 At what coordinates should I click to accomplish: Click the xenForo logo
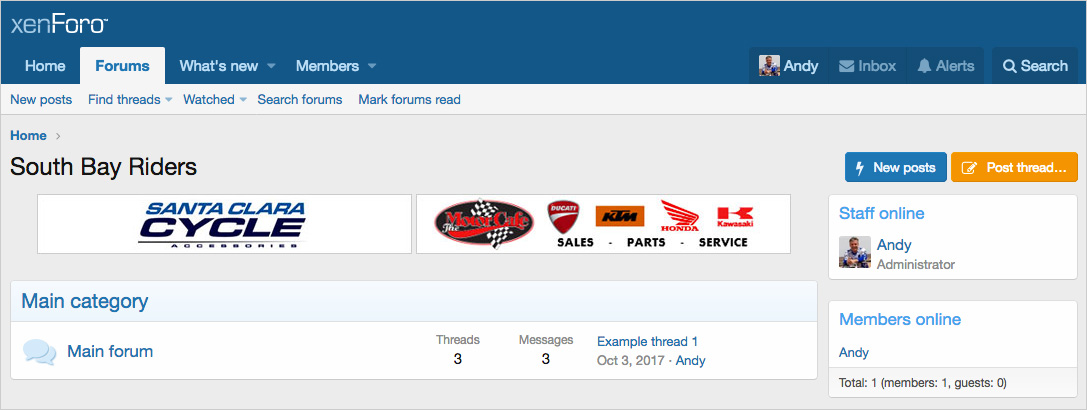click(59, 24)
